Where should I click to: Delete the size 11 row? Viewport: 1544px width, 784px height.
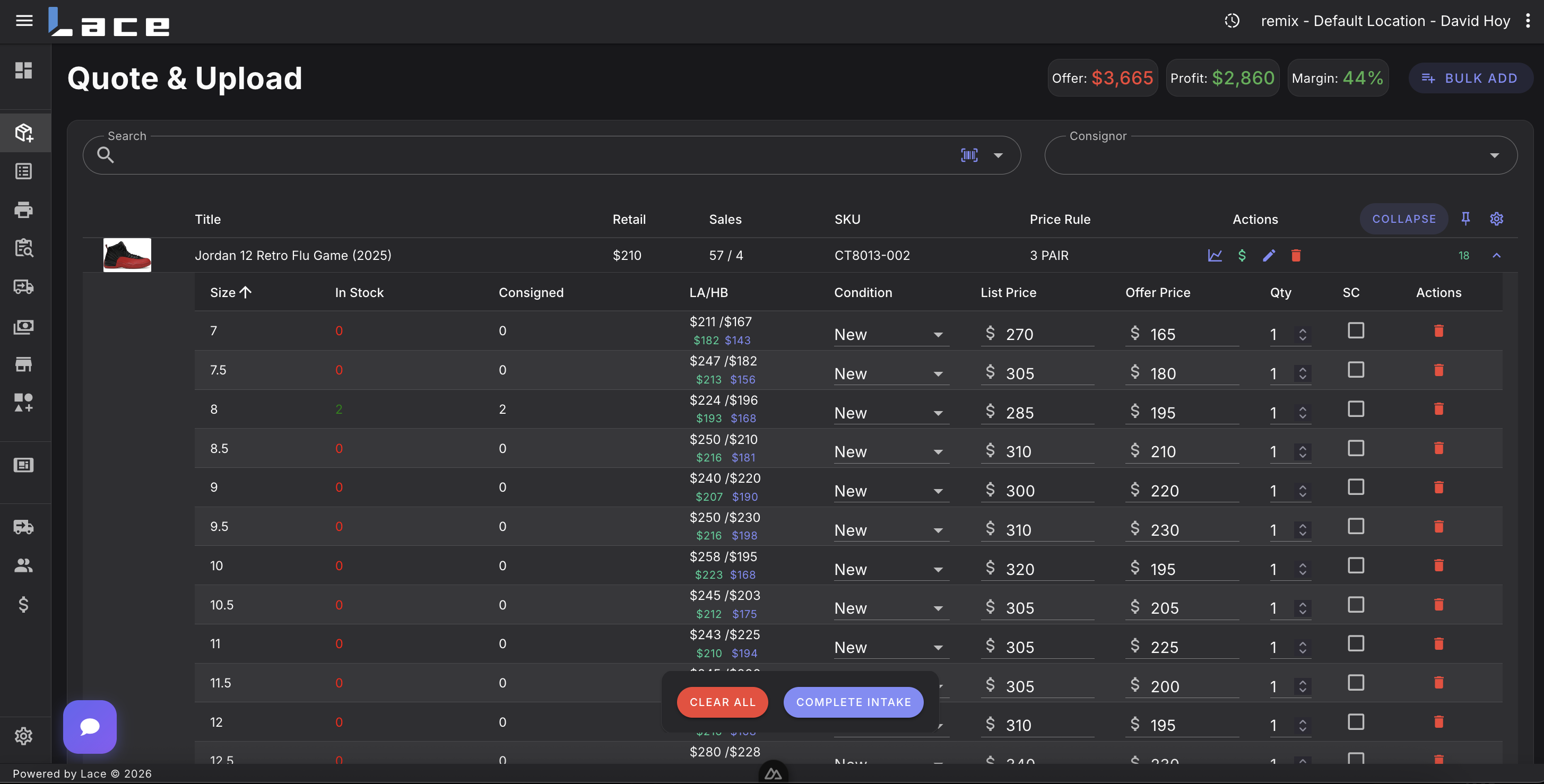pos(1438,644)
